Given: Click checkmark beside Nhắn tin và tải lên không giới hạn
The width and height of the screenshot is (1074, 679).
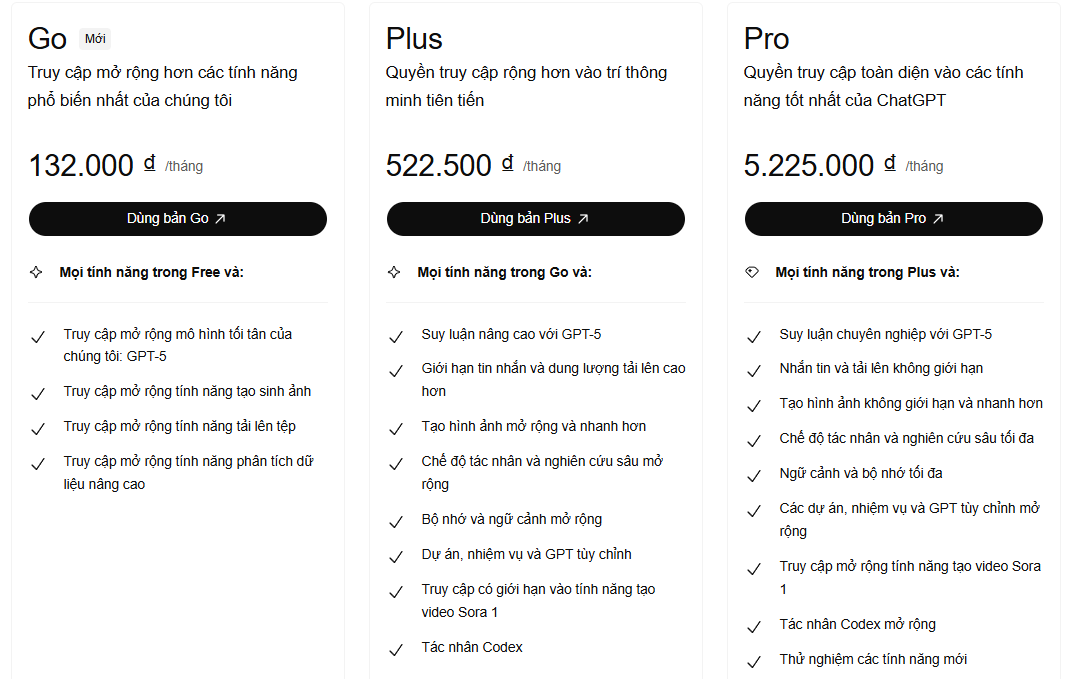Looking at the screenshot, I should click(754, 370).
